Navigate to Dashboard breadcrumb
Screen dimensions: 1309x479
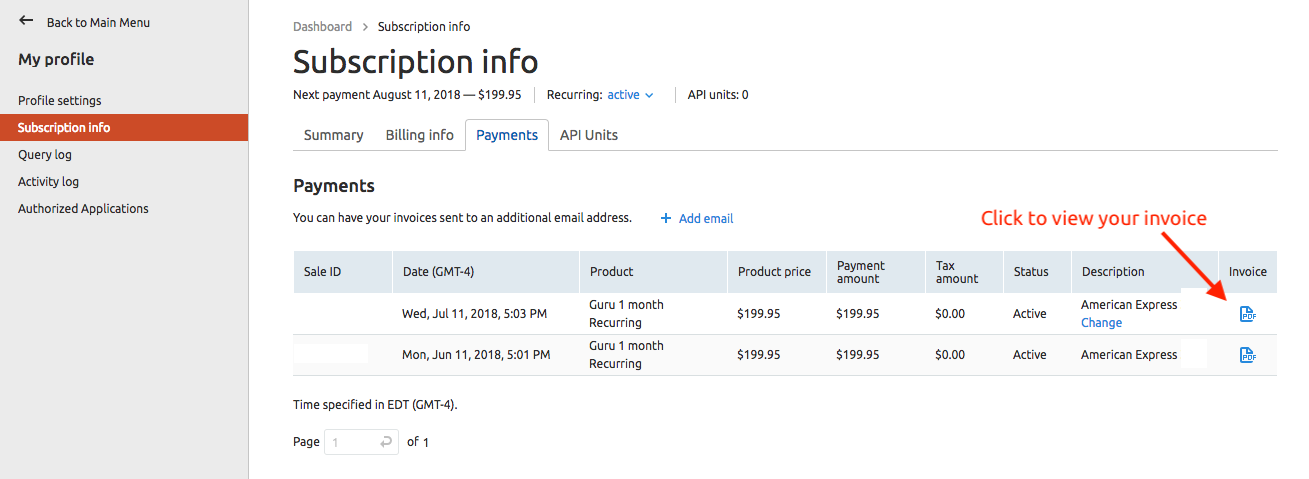[322, 26]
